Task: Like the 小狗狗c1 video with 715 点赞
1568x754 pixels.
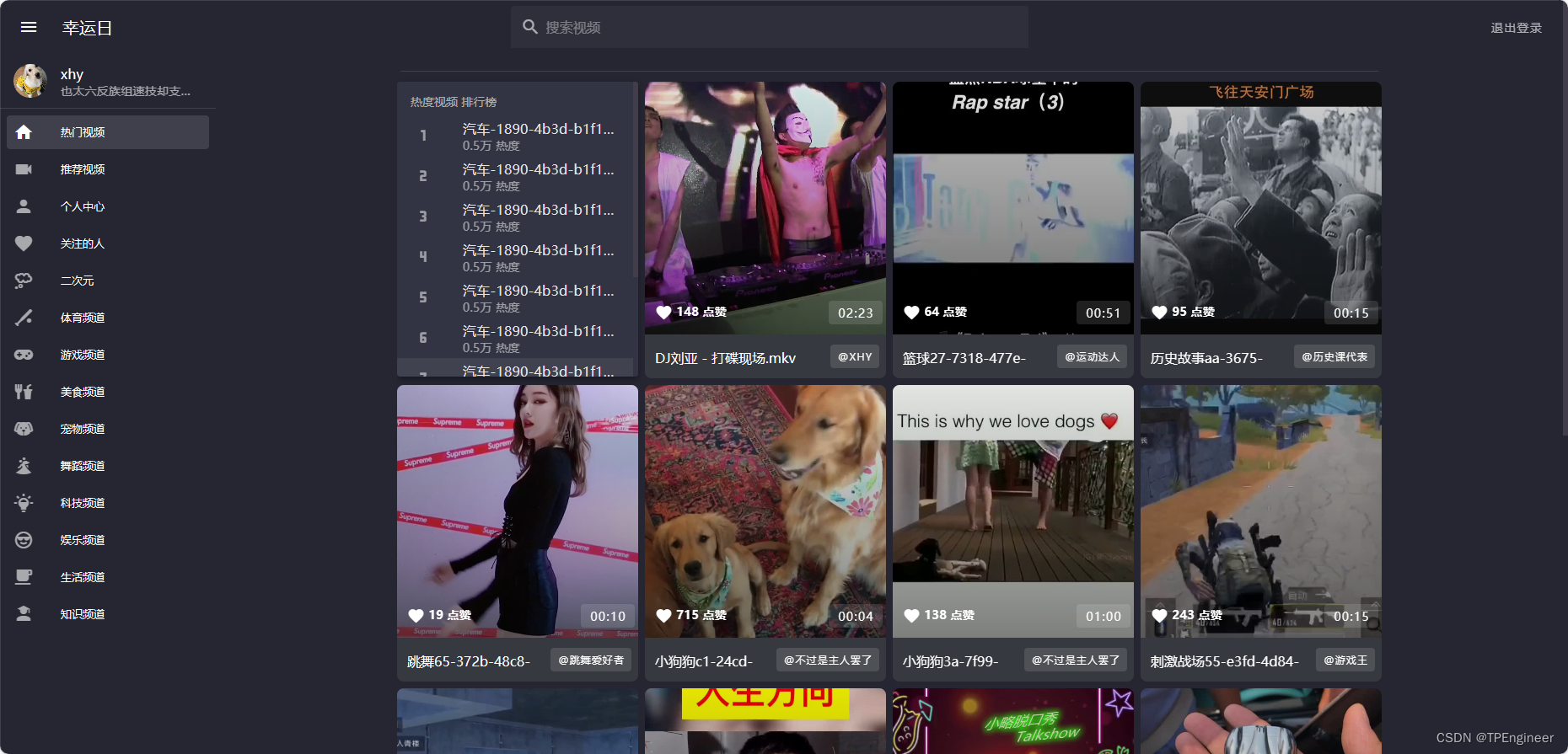Action: pyautogui.click(x=663, y=616)
